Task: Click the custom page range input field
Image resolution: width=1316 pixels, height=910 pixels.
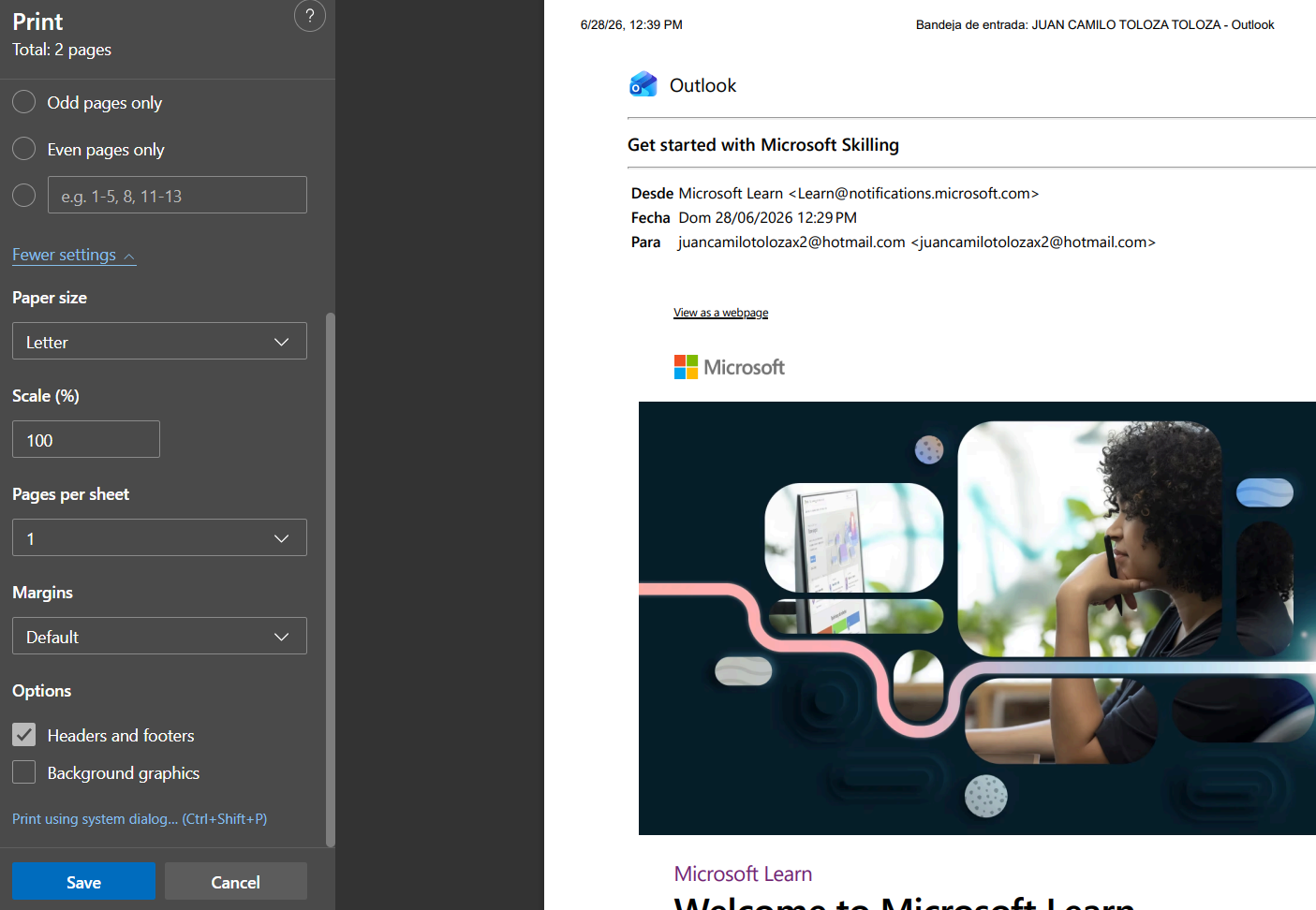Action: coord(177,196)
